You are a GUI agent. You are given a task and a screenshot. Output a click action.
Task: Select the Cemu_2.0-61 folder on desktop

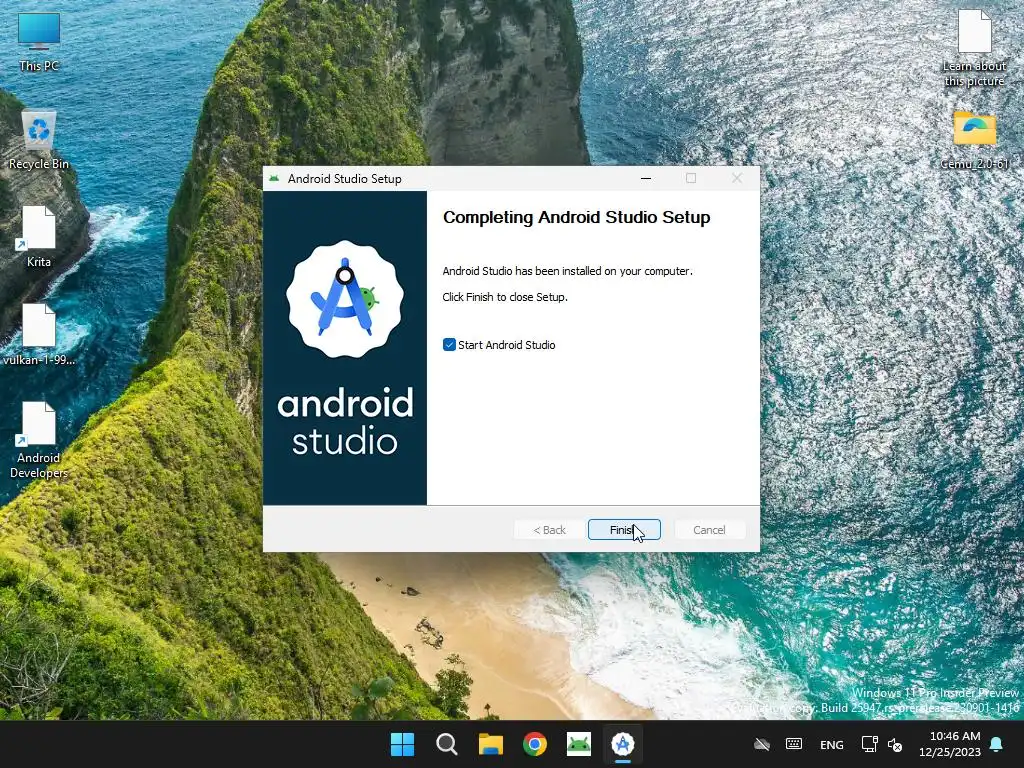(974, 140)
